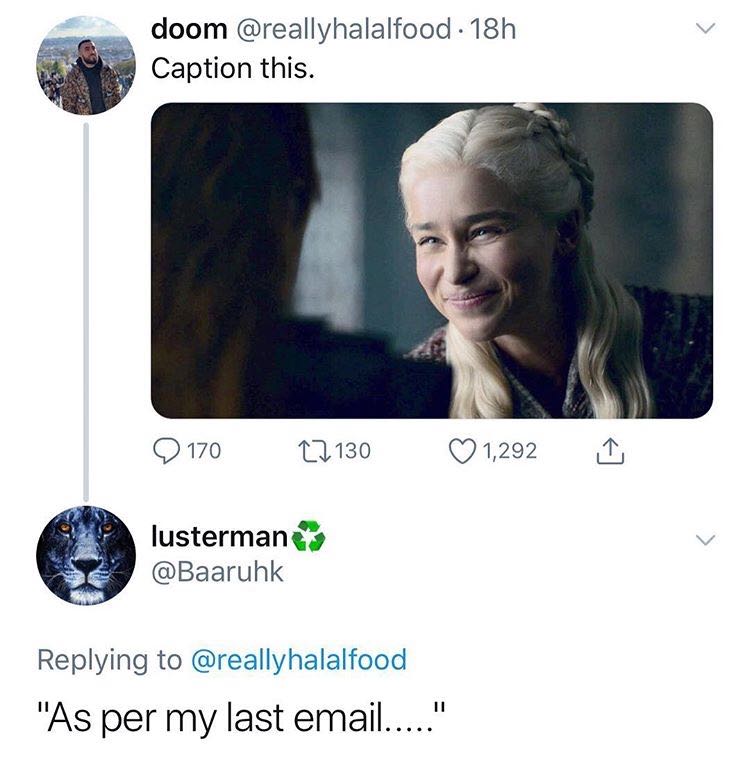750x783 pixels.
Task: Expand options chevron on lusterman's reply
Action: (706, 540)
